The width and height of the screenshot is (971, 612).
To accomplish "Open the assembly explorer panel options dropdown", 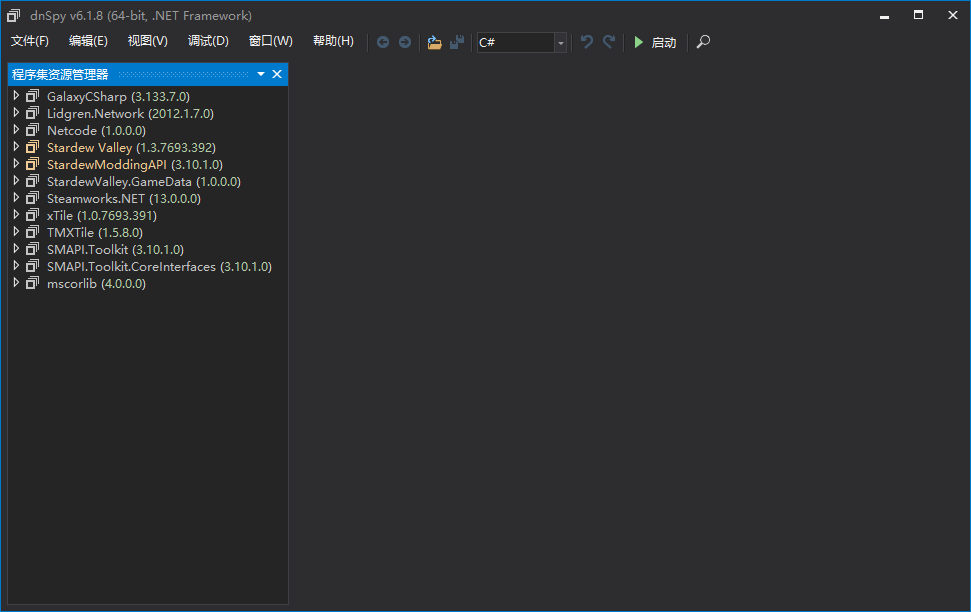I will [261, 74].
